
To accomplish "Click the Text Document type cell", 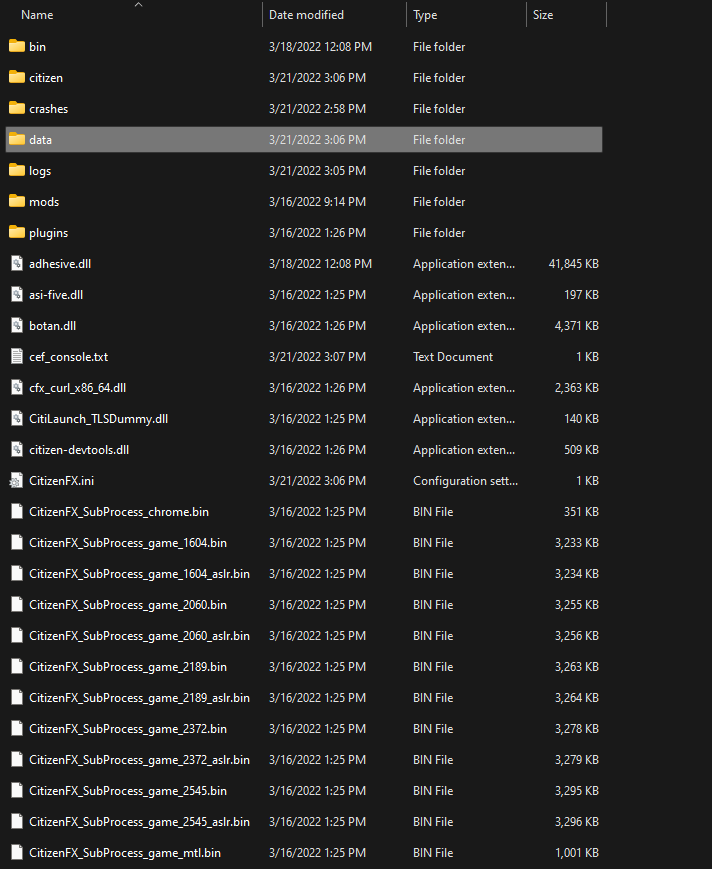I will point(453,357).
